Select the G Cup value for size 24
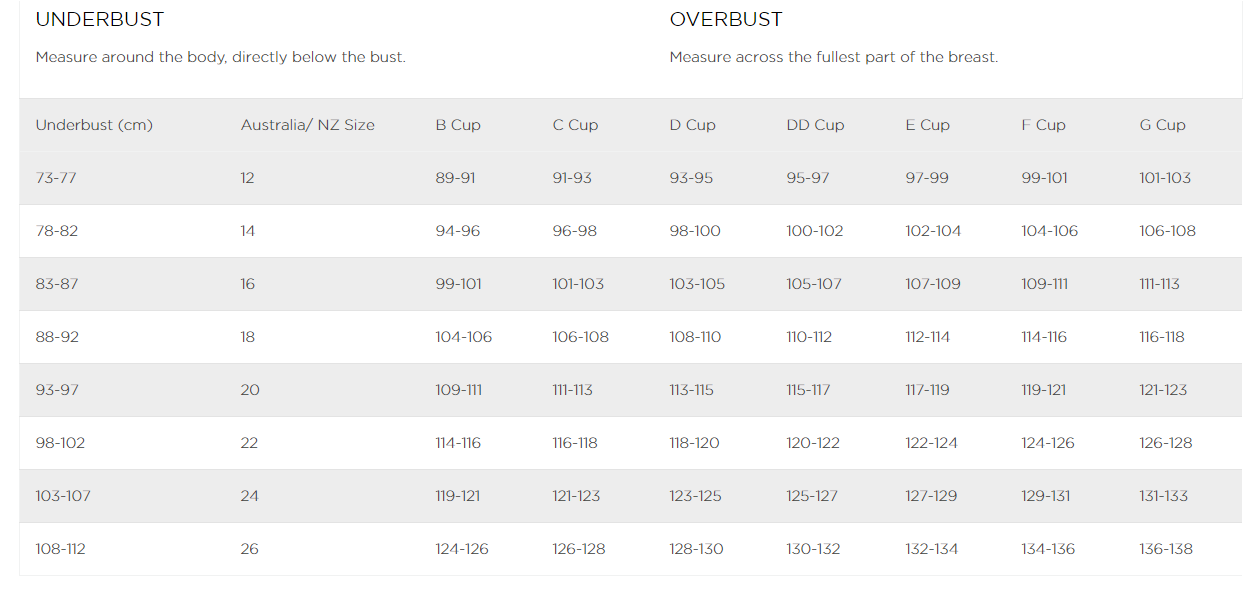This screenshot has width=1260, height=602. (x=1164, y=496)
